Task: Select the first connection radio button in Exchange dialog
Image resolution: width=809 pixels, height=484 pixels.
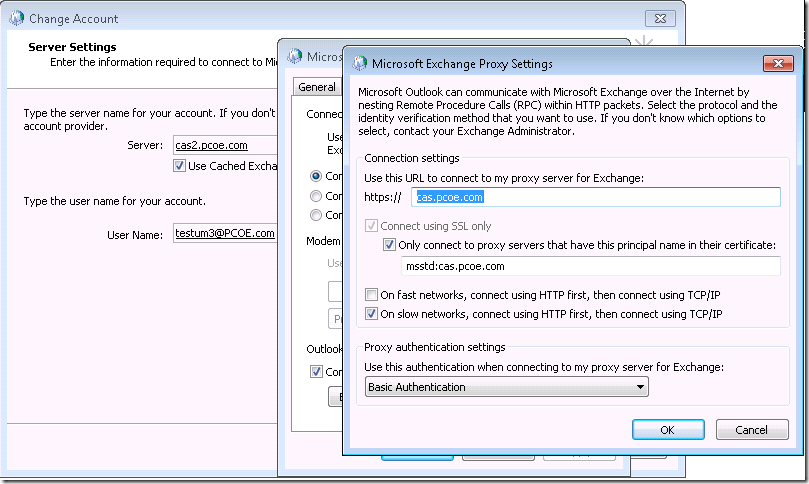Action: (316, 176)
